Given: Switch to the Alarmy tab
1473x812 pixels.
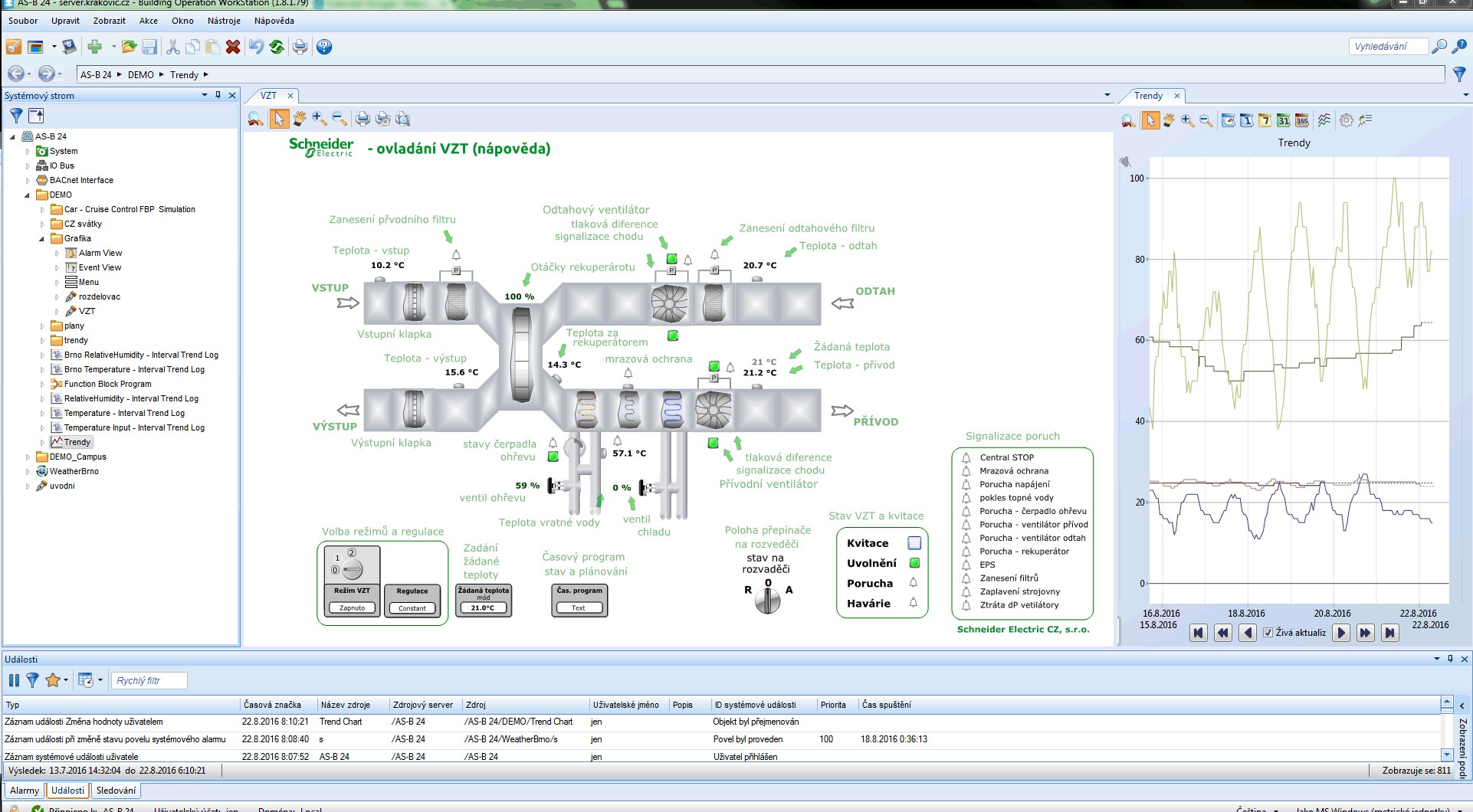Looking at the screenshot, I should pos(24,791).
